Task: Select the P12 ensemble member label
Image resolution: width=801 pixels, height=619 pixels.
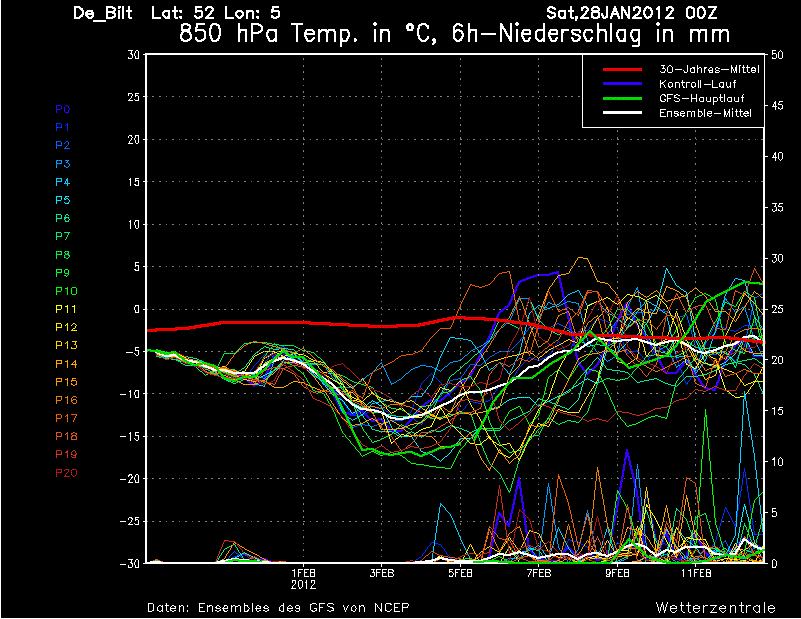Action: coord(66,327)
